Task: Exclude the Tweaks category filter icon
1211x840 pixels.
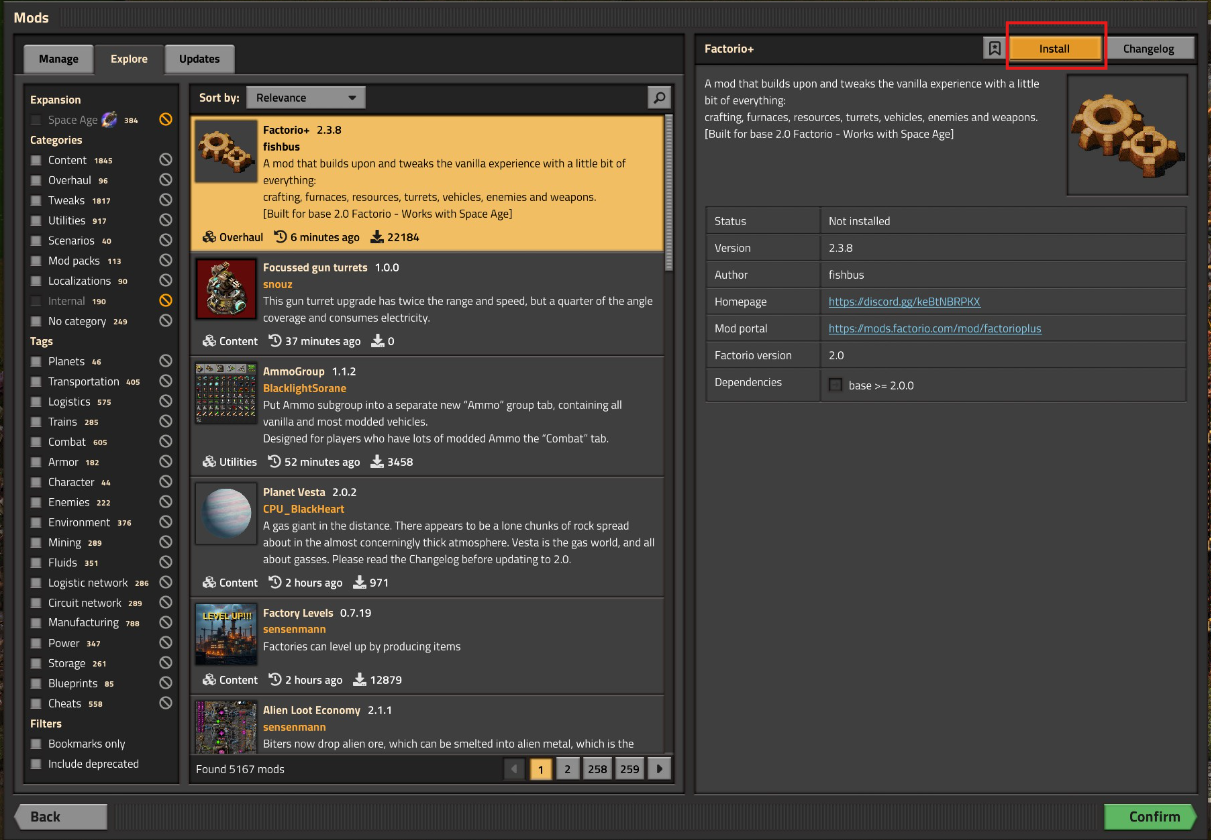Action: click(166, 200)
